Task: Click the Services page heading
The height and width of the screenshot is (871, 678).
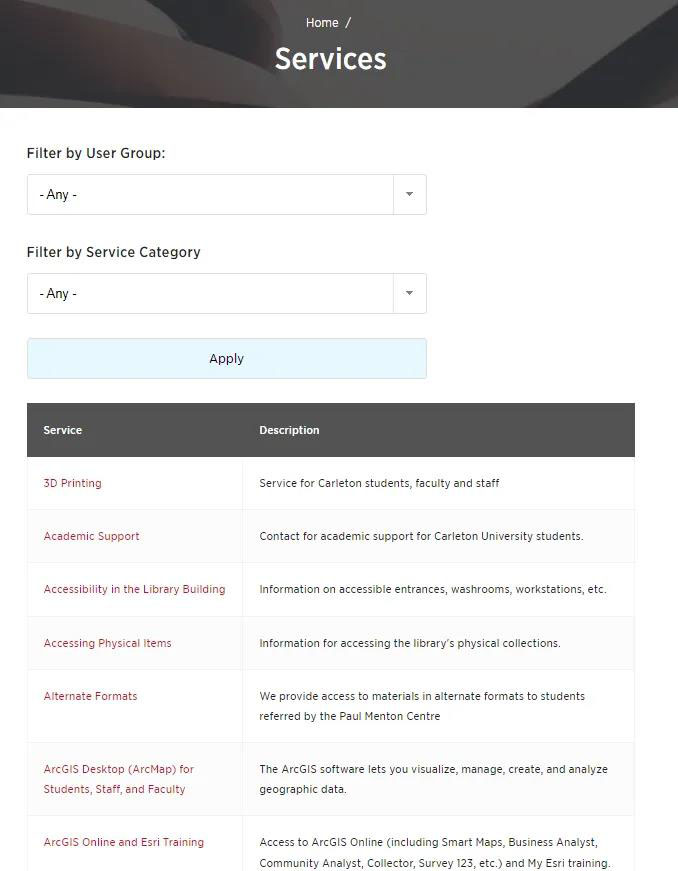Action: [330, 59]
